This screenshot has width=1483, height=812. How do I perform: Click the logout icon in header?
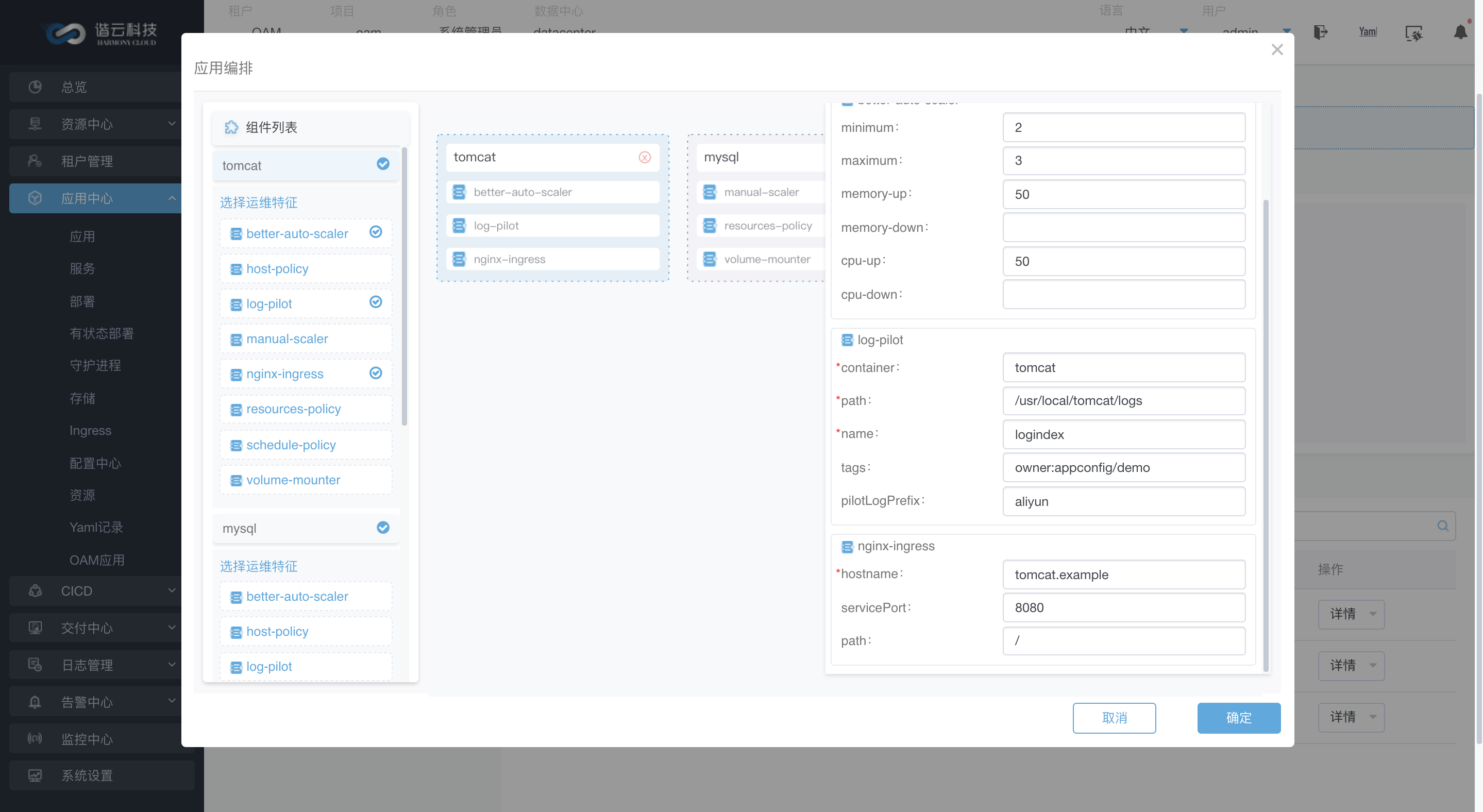coord(1321,32)
